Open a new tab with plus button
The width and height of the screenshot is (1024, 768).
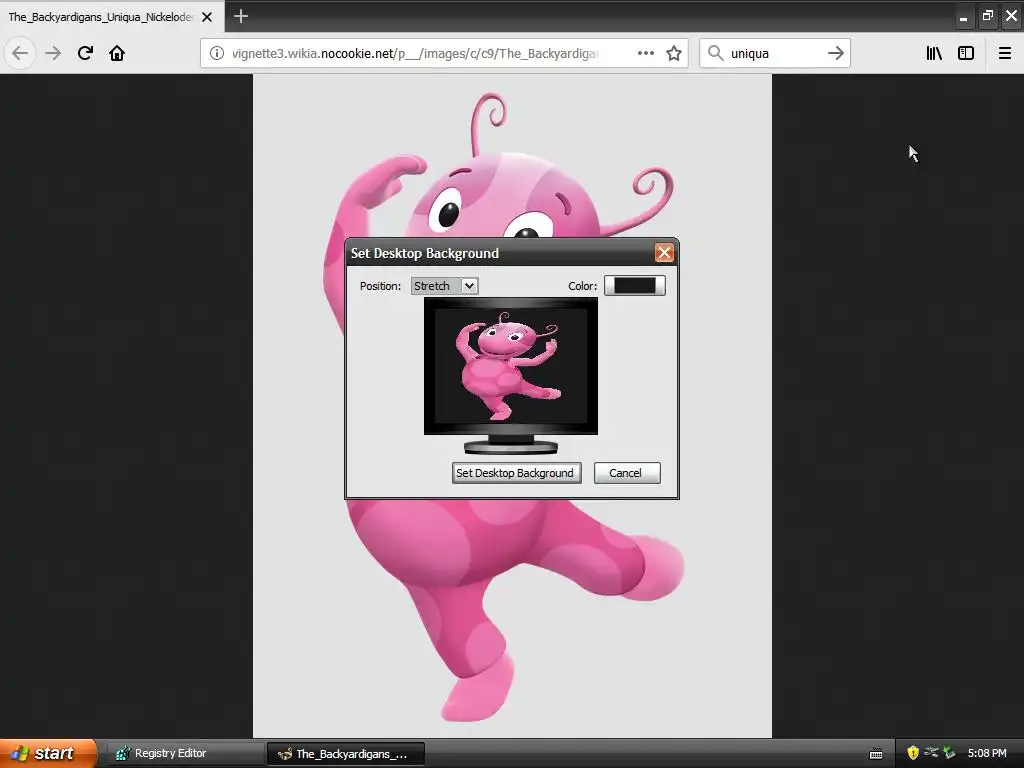point(241,16)
